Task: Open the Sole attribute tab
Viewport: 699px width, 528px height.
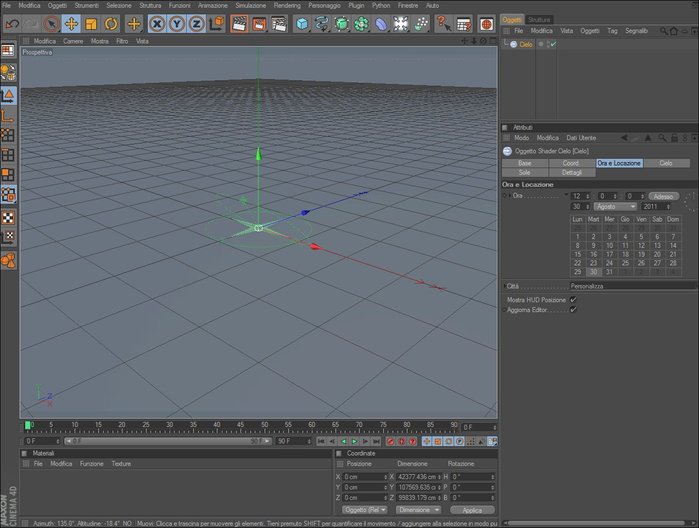Action: point(525,173)
